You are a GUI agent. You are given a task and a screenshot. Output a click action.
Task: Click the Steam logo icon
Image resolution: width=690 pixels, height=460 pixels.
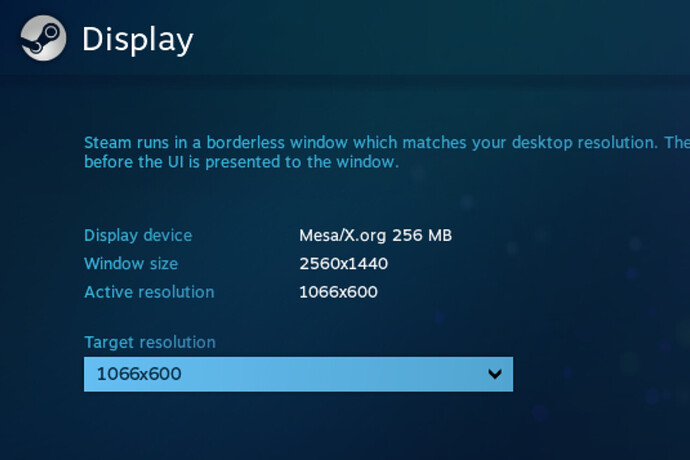(x=43, y=38)
